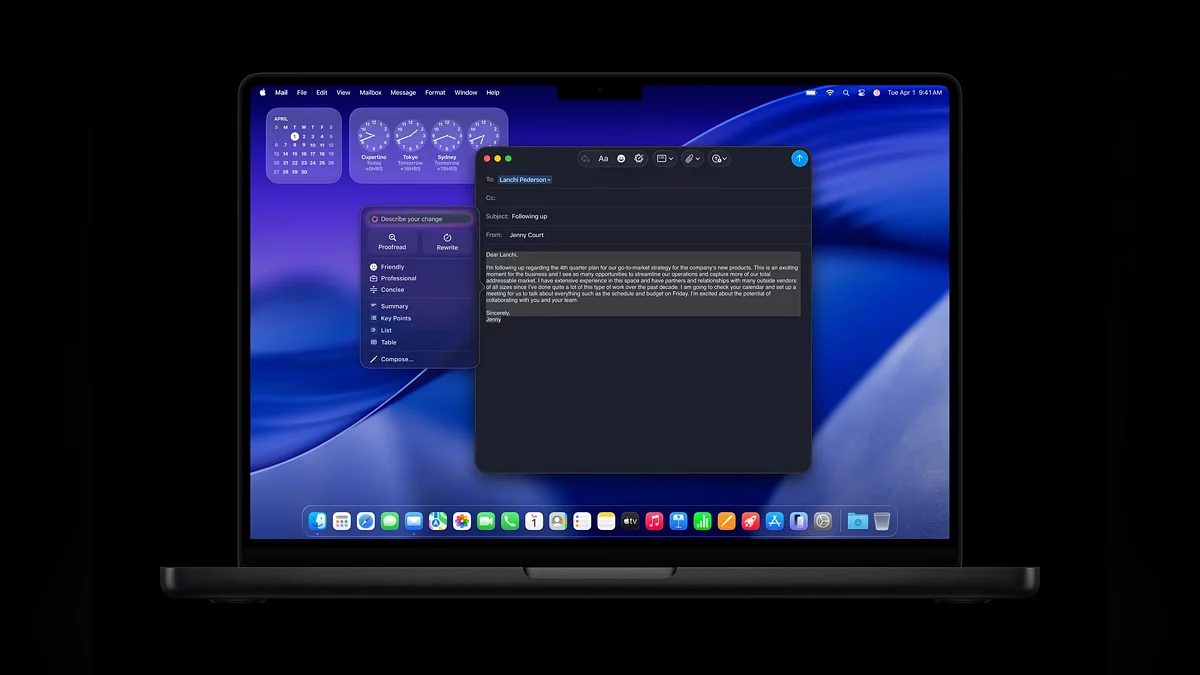Screen dimensions: 1200x675
Task: Choose Rewrite in the Writing Tools panel
Action: point(447,241)
